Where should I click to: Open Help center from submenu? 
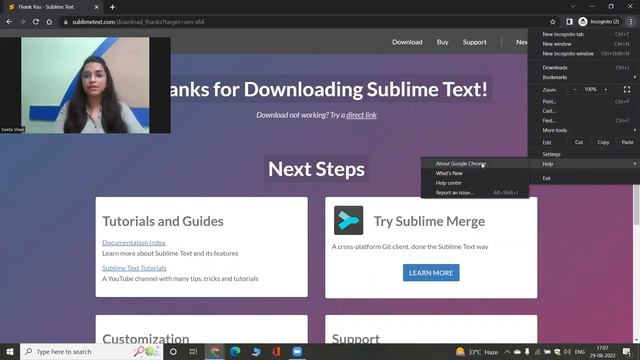pos(475,183)
